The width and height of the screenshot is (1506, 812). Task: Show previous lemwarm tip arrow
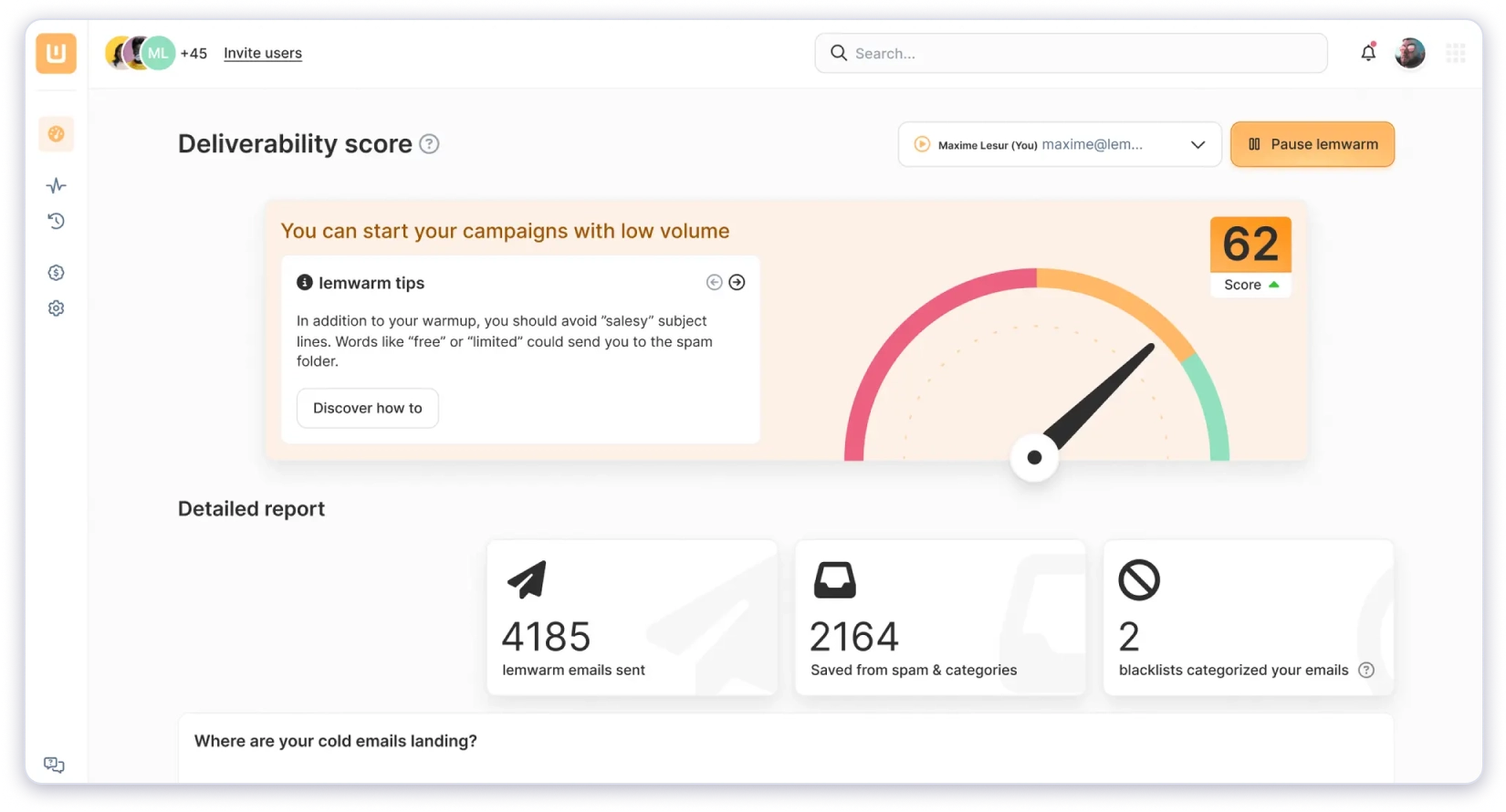pos(714,283)
